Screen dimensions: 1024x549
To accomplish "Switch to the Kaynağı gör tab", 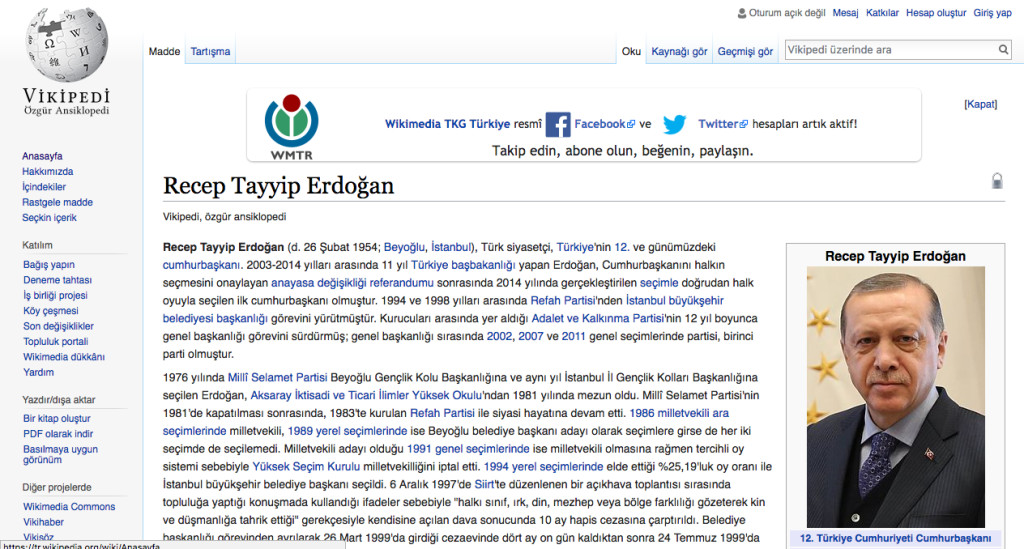I will 679,52.
